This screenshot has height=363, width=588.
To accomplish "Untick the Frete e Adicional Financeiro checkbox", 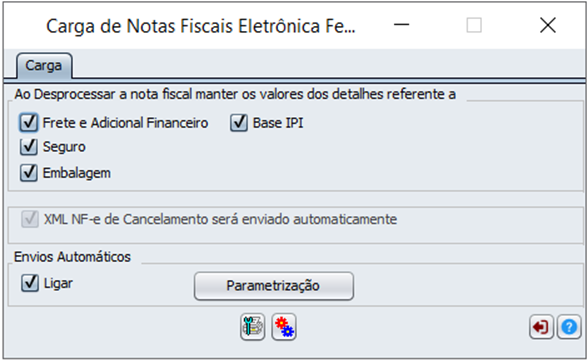I will [29, 123].
